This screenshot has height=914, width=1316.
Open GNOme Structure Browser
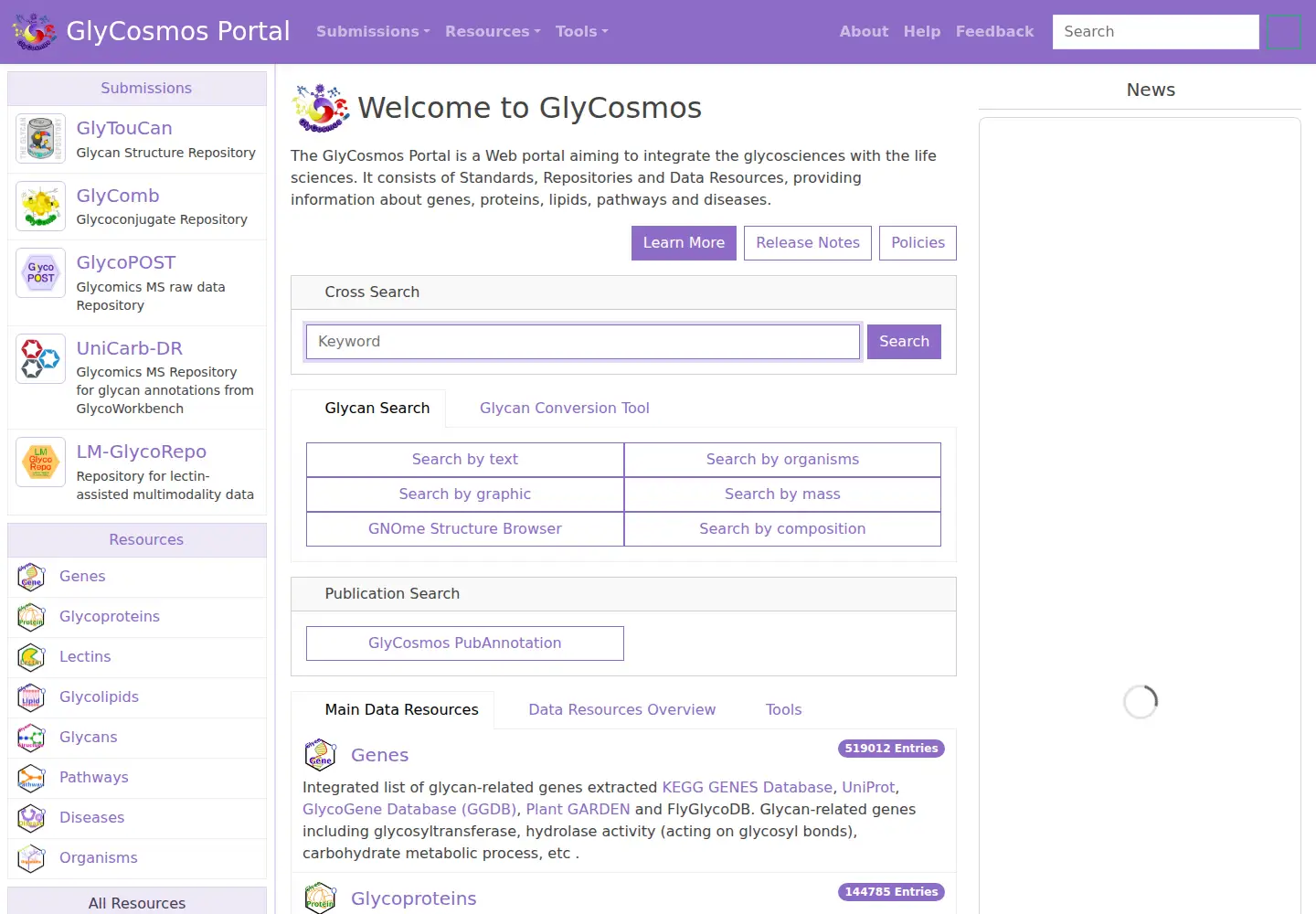[x=465, y=529]
